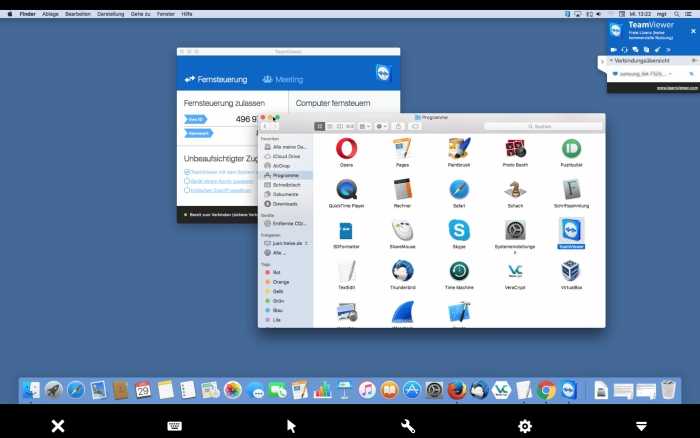This screenshot has width=700, height=438.
Task: Switch to the Fernsteuerung tab
Action: (x=216, y=79)
